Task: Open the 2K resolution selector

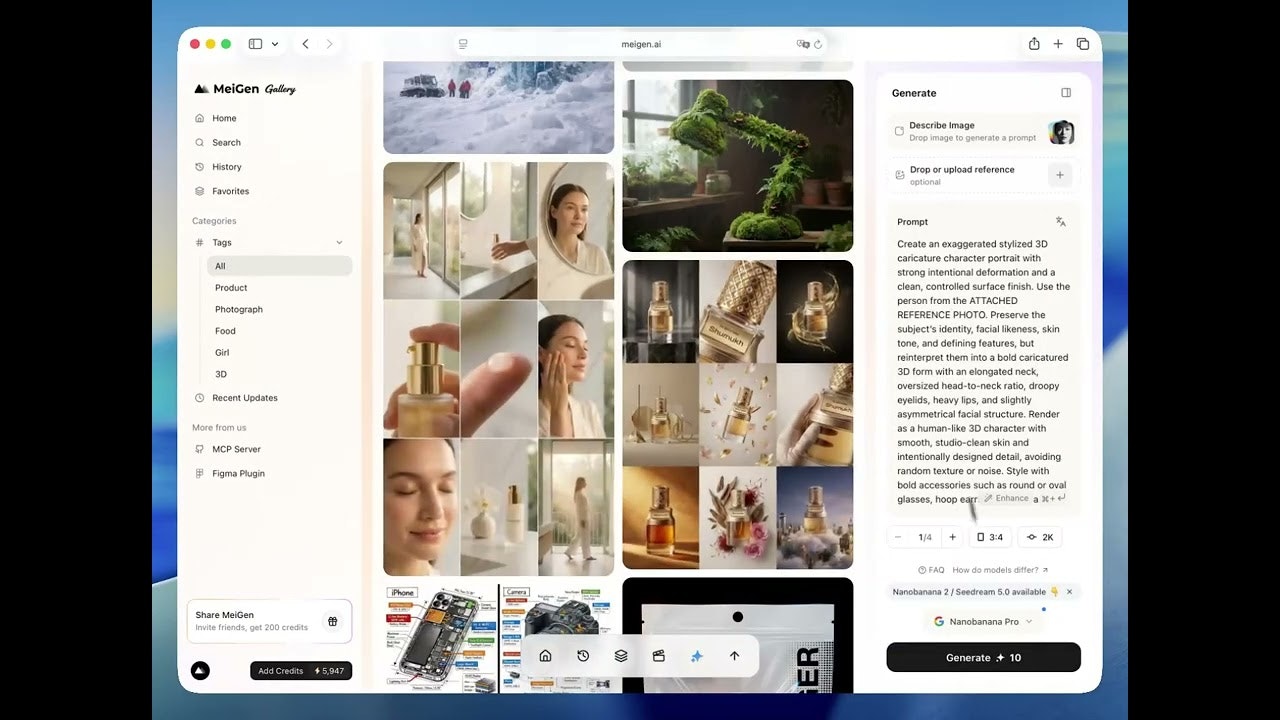Action: coord(1040,537)
